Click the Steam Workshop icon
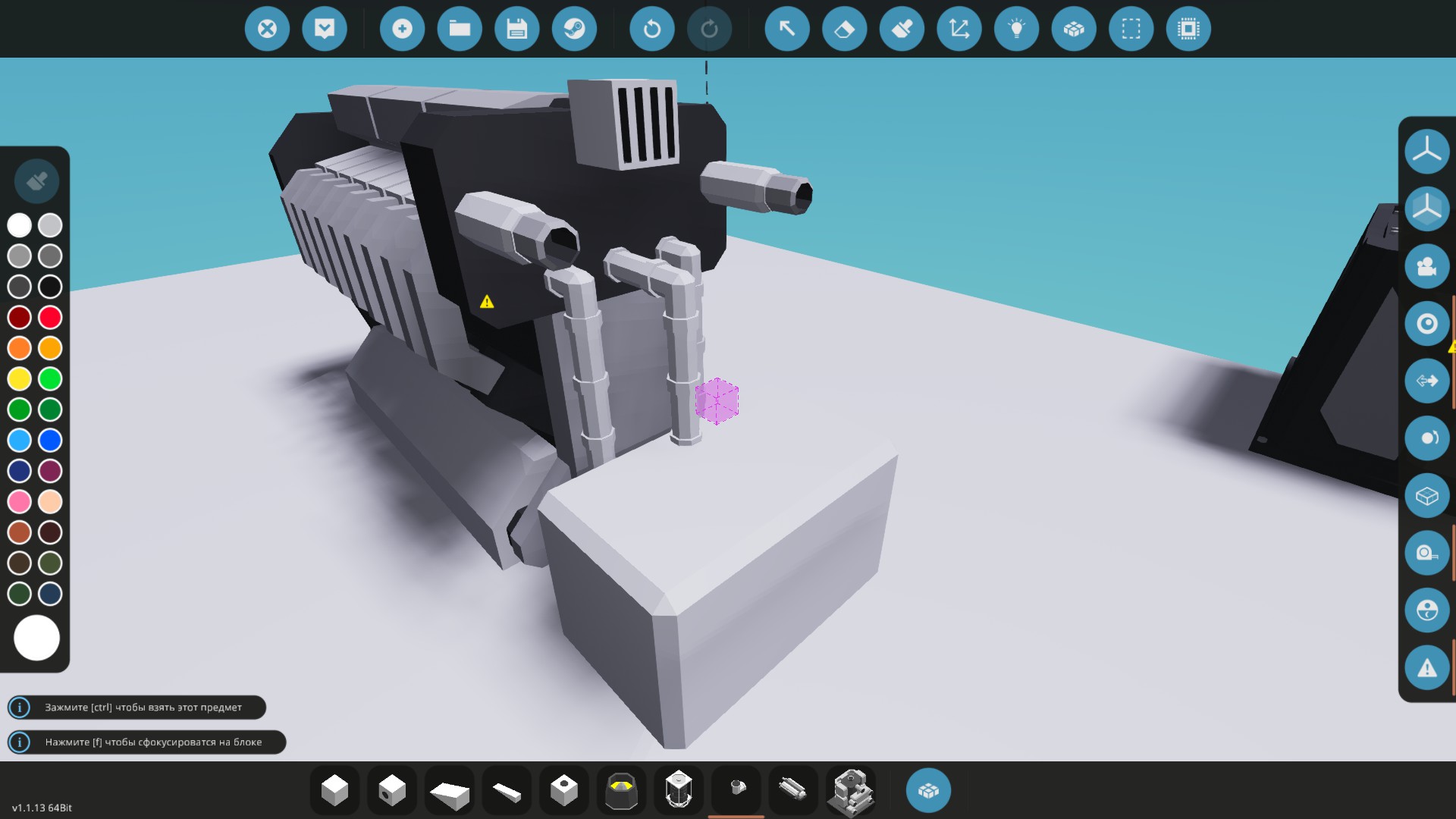Viewport: 1456px width, 819px height. coord(574,29)
